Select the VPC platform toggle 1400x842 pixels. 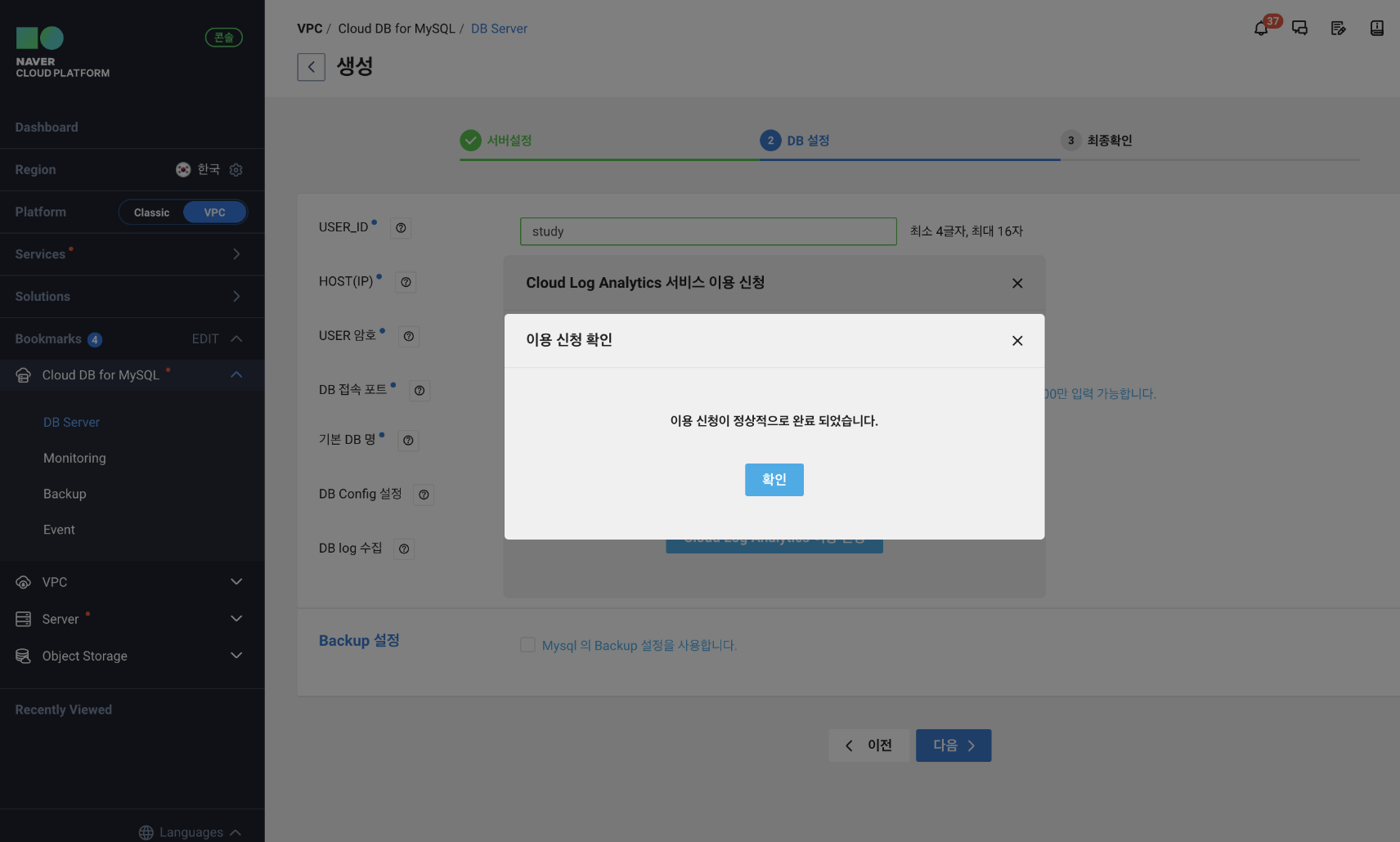(x=214, y=213)
